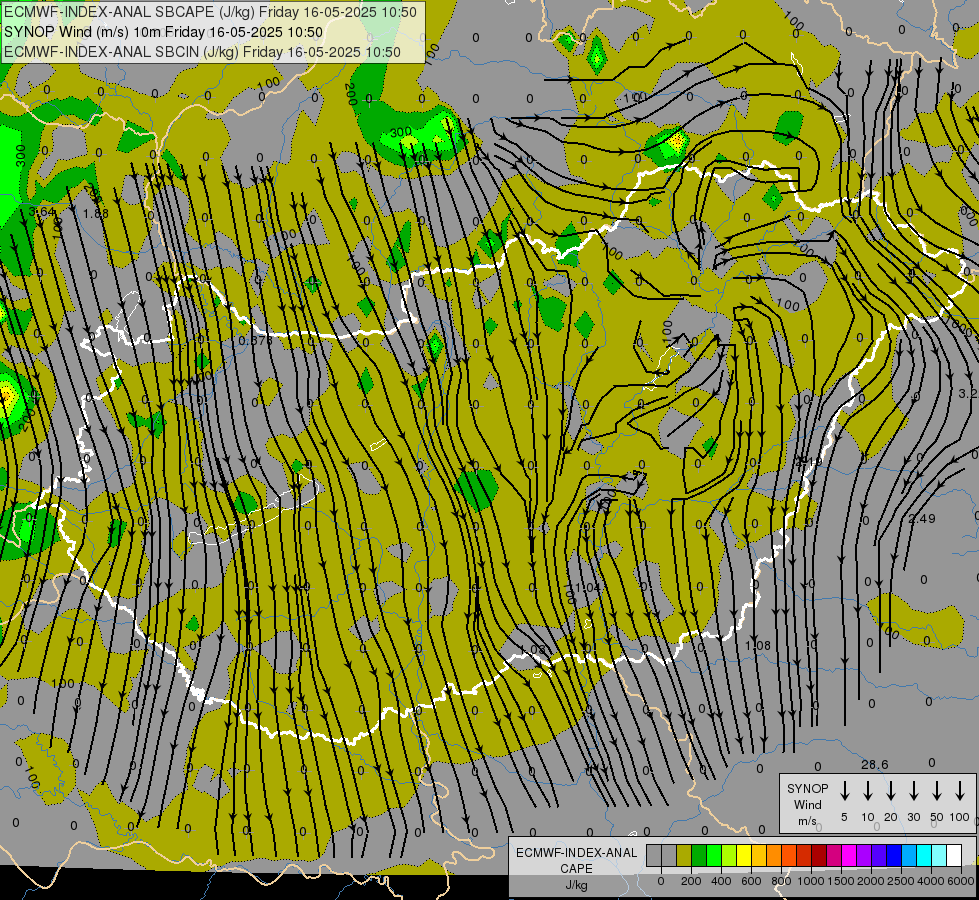Click the wind arrow above the 10 label
This screenshot has width=979, height=900.
click(868, 791)
